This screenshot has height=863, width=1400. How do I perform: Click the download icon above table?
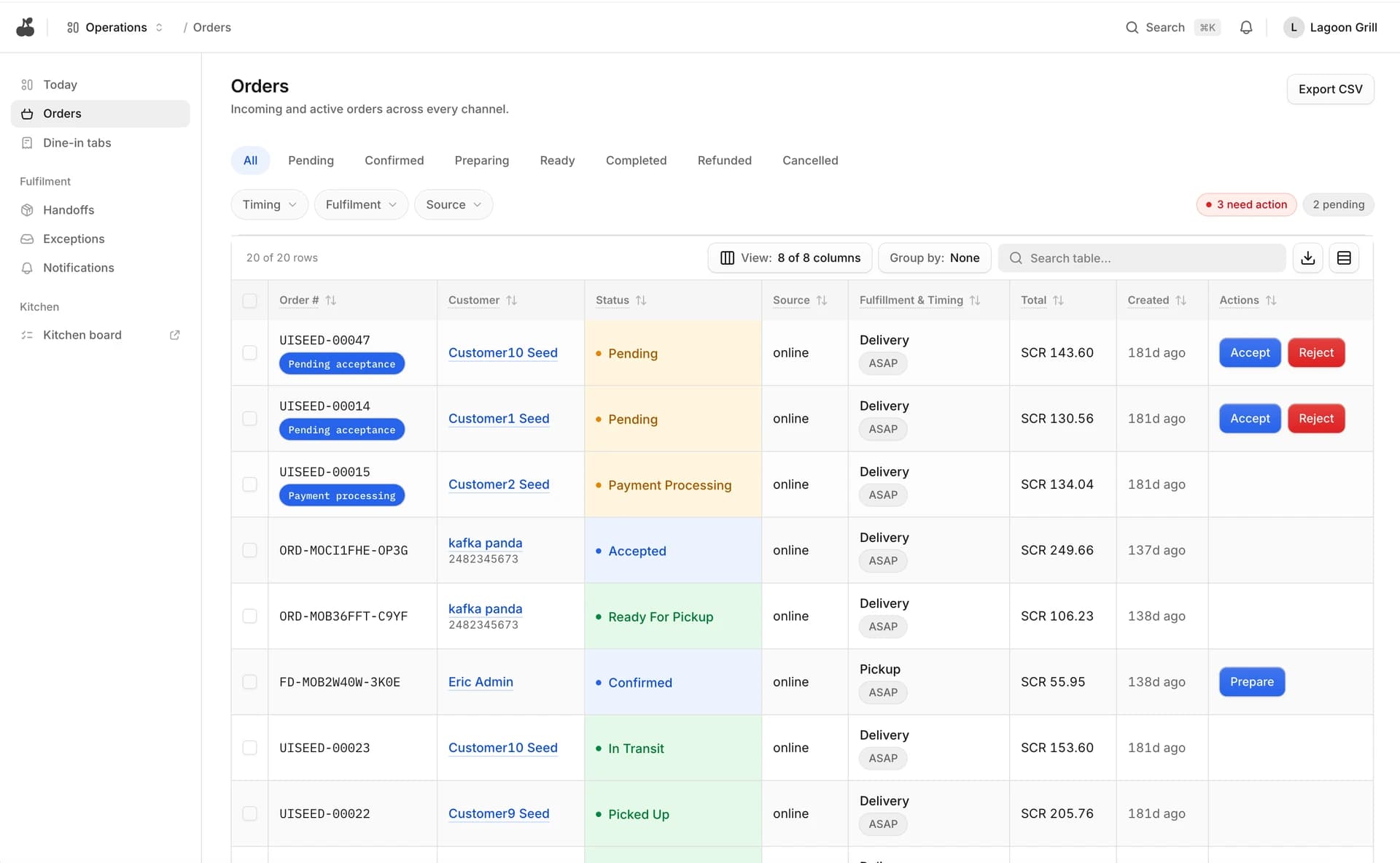click(1307, 258)
